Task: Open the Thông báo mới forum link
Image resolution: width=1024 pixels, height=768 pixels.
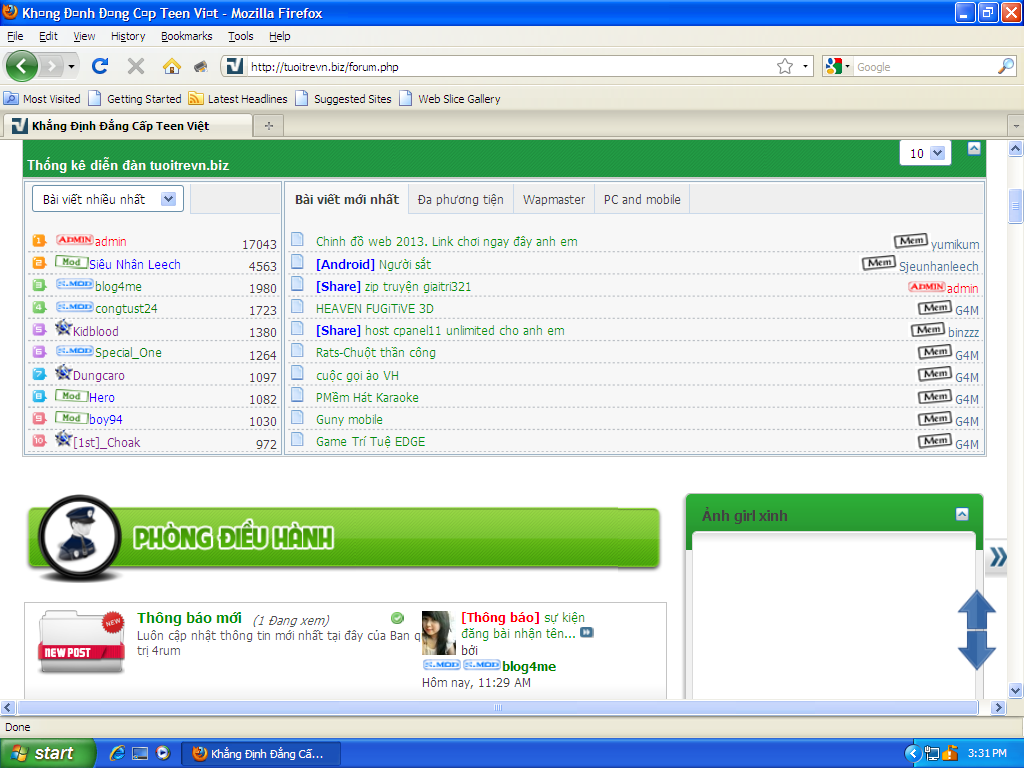Action: [x=189, y=618]
